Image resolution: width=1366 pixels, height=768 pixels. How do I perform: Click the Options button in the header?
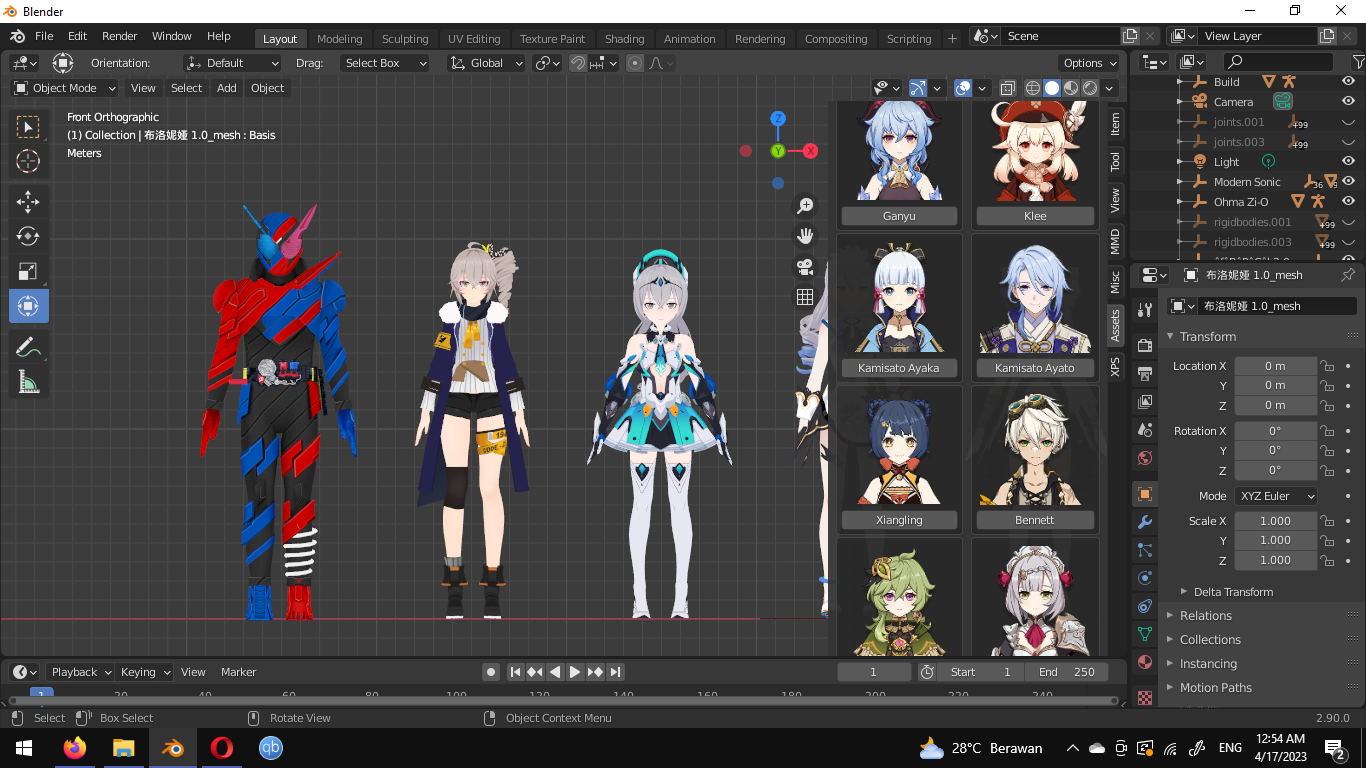point(1088,62)
